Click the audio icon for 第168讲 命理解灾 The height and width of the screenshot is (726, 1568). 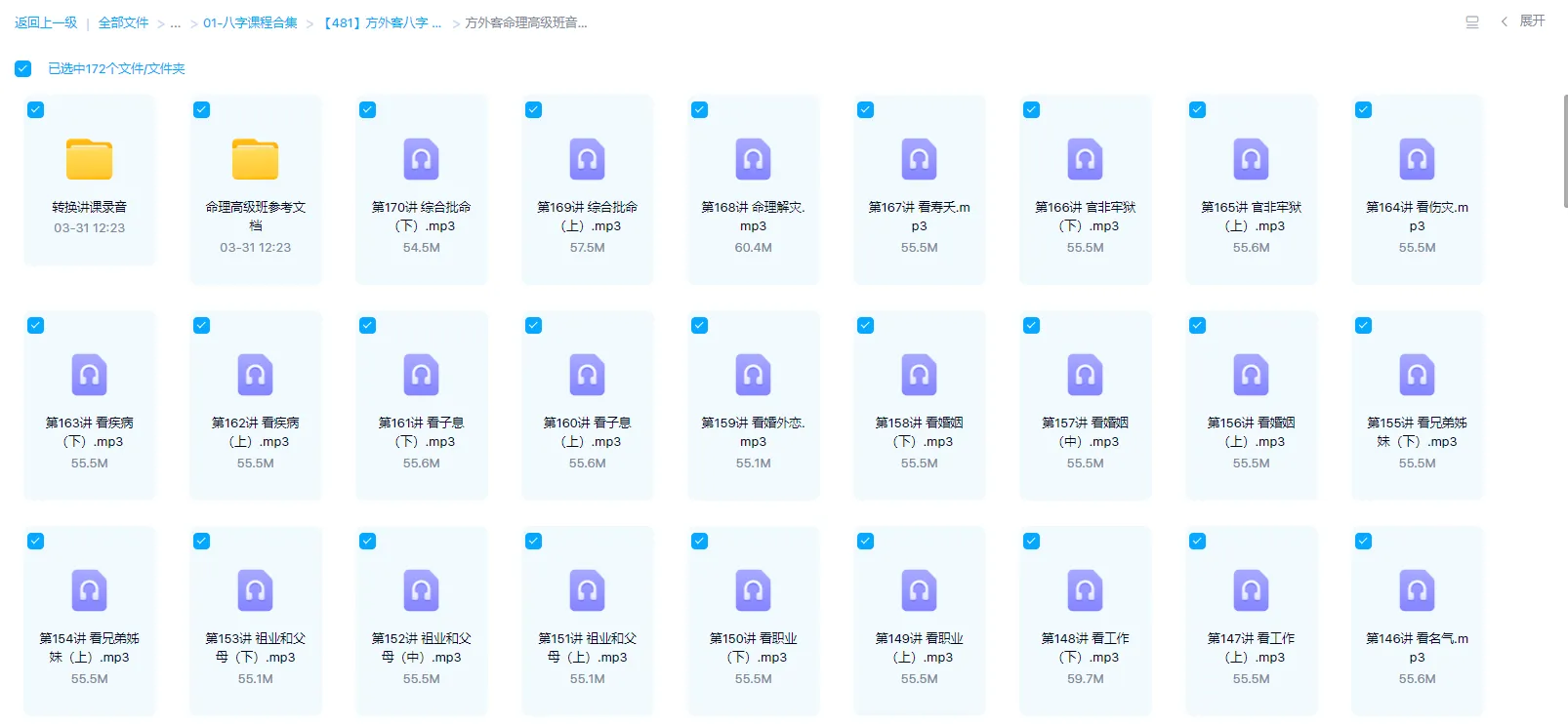[753, 159]
